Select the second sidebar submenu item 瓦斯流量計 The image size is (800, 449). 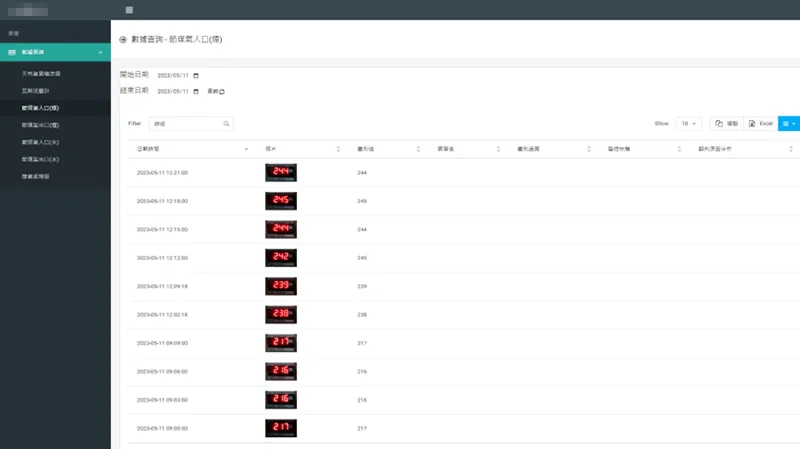click(x=35, y=91)
